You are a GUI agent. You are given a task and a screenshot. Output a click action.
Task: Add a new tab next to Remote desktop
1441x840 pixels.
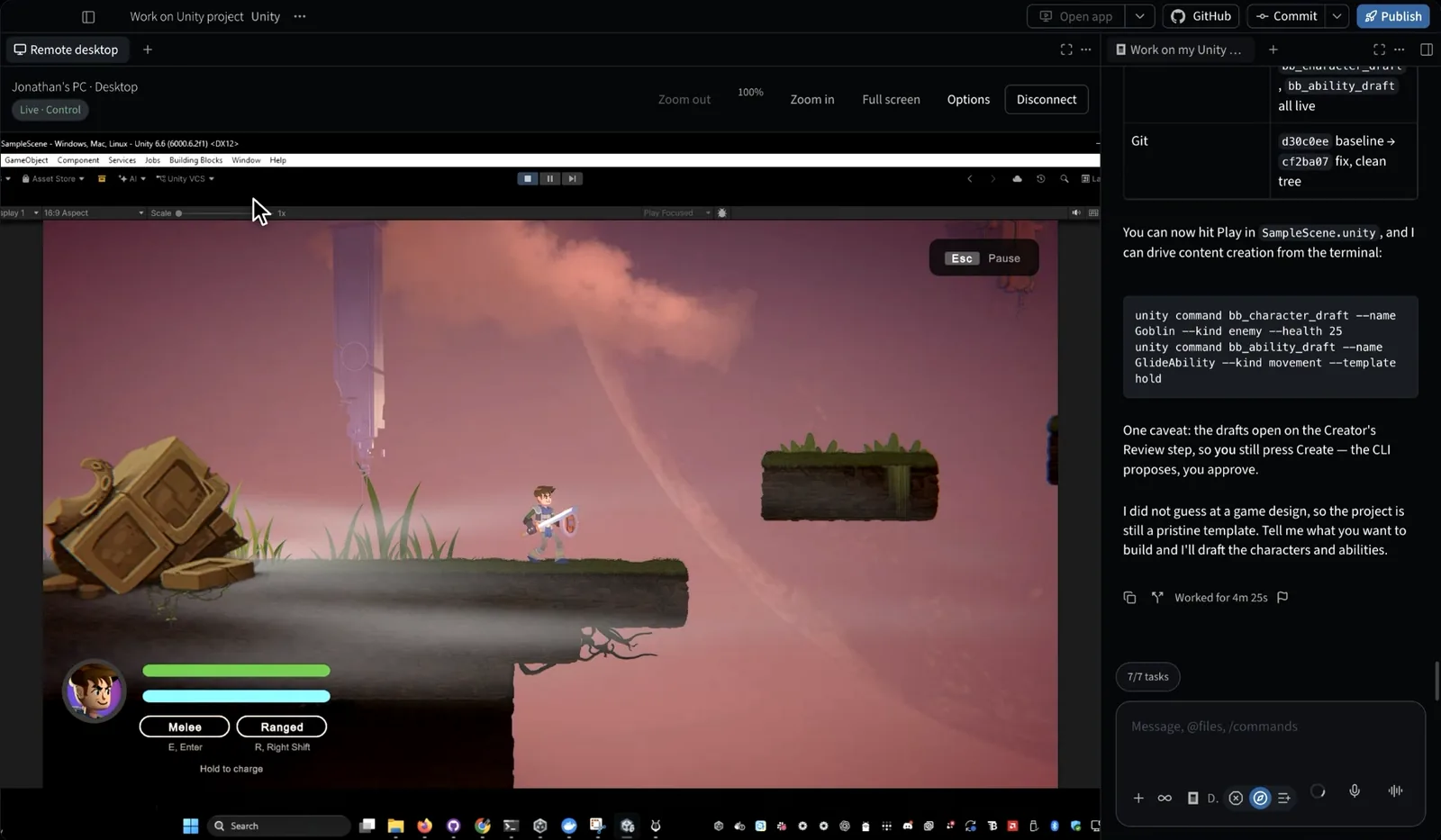[148, 50]
